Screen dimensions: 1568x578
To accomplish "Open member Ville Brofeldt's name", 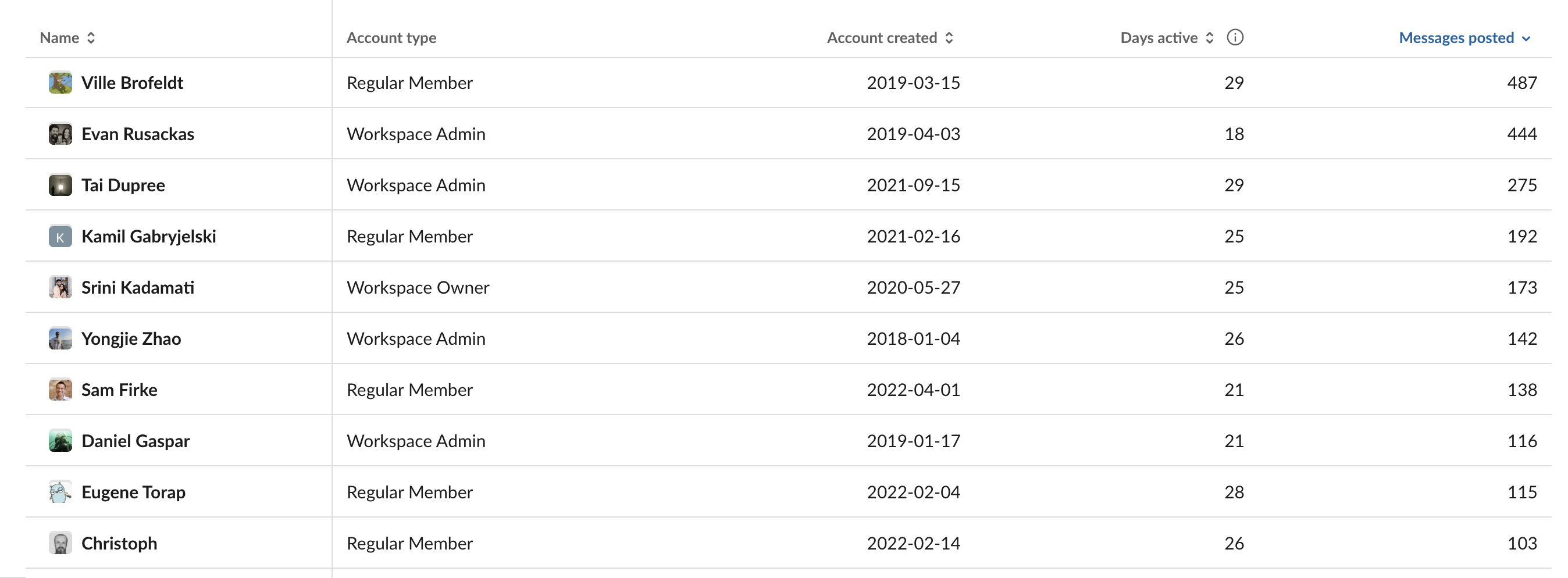I will coord(132,83).
